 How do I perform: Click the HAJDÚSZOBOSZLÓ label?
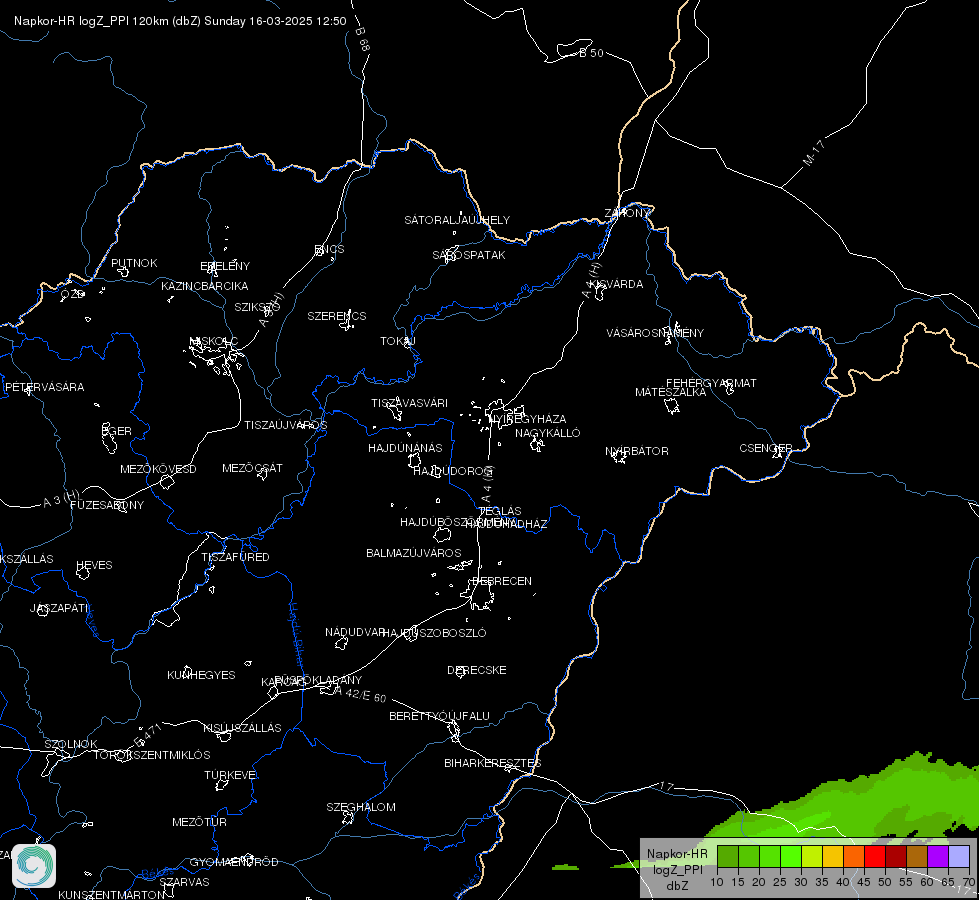[435, 633]
